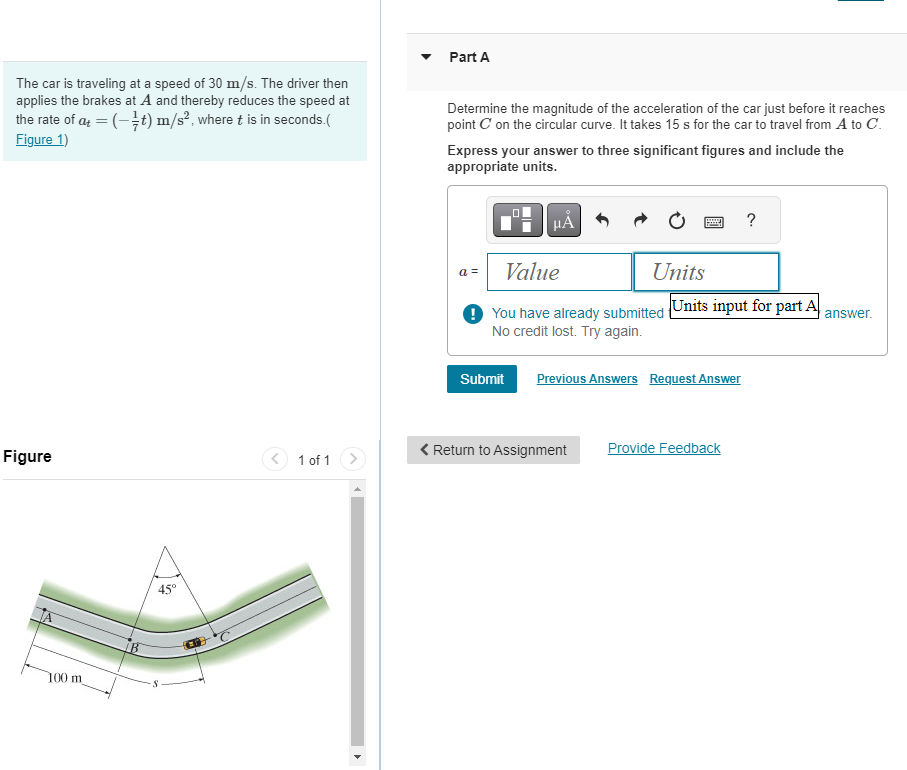This screenshot has width=907, height=770.
Task: Click Return to Assignment
Action: [x=493, y=449]
